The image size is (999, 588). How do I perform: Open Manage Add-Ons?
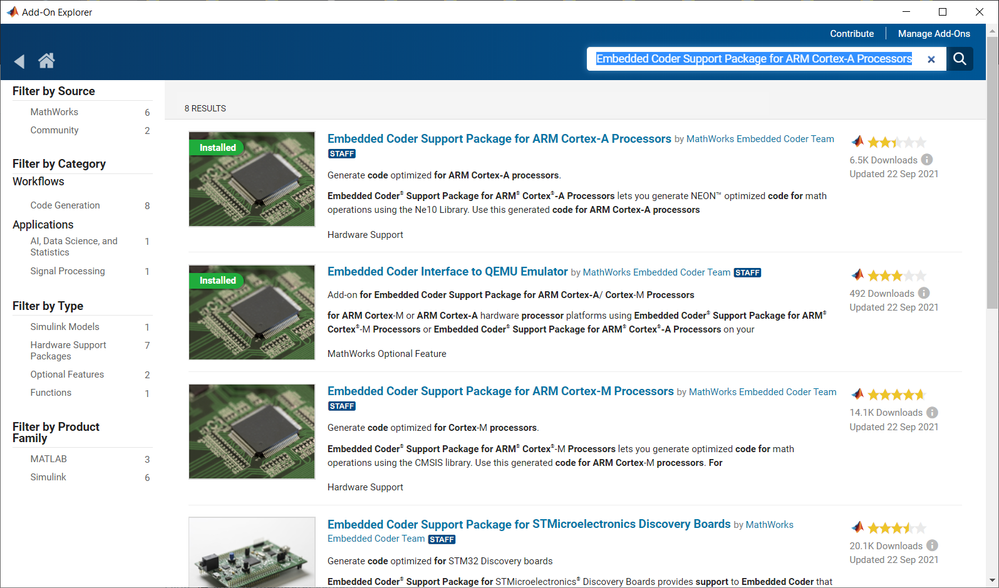(x=933, y=34)
